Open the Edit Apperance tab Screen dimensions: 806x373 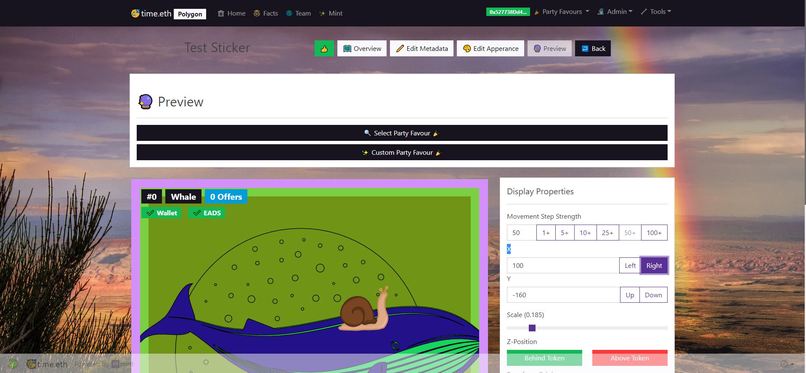[490, 48]
